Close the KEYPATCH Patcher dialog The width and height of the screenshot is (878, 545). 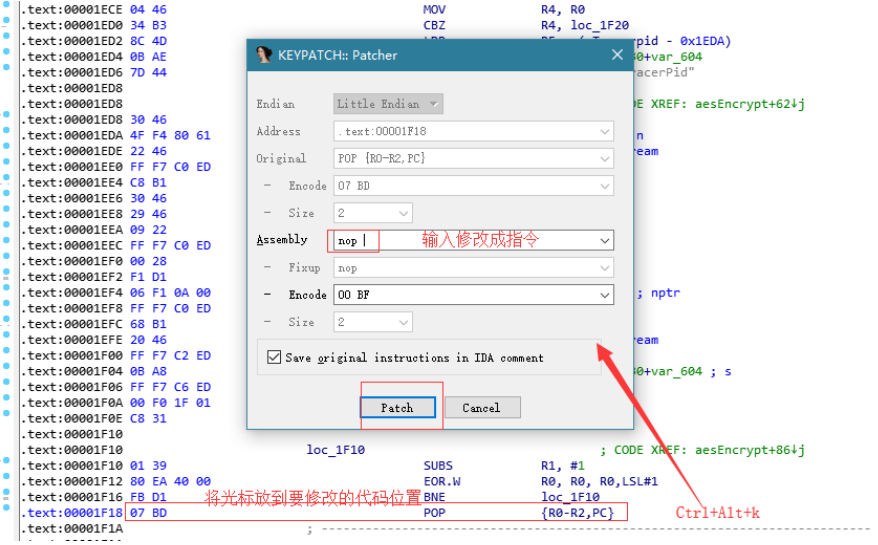tap(617, 55)
